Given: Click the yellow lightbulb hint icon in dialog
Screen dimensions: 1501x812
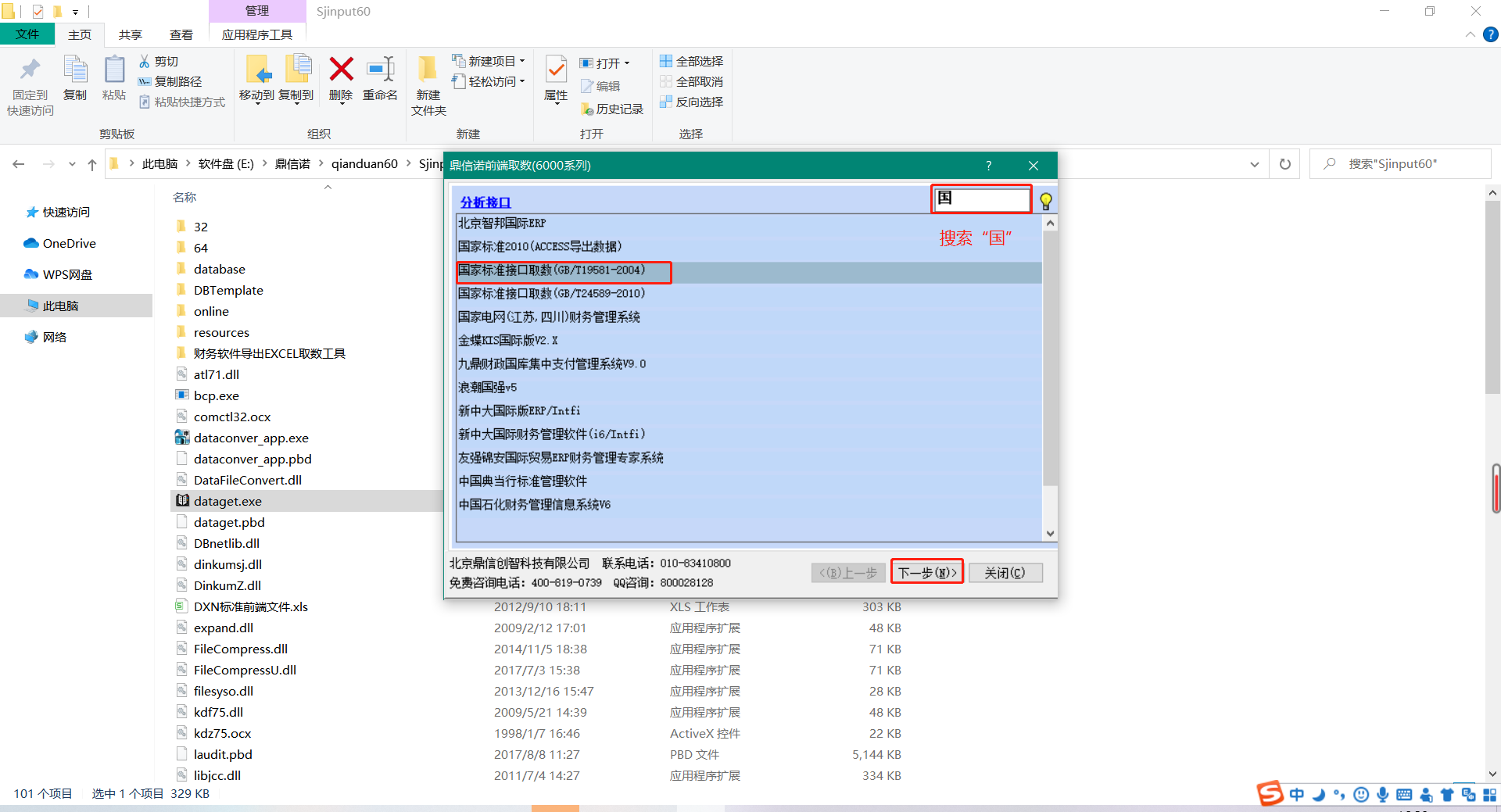Looking at the screenshot, I should [1045, 202].
